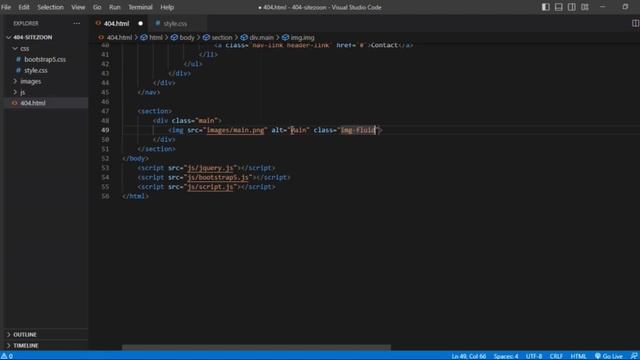Screen dimensions: 640x360
Task: Change language mode HTML
Action: point(578,356)
